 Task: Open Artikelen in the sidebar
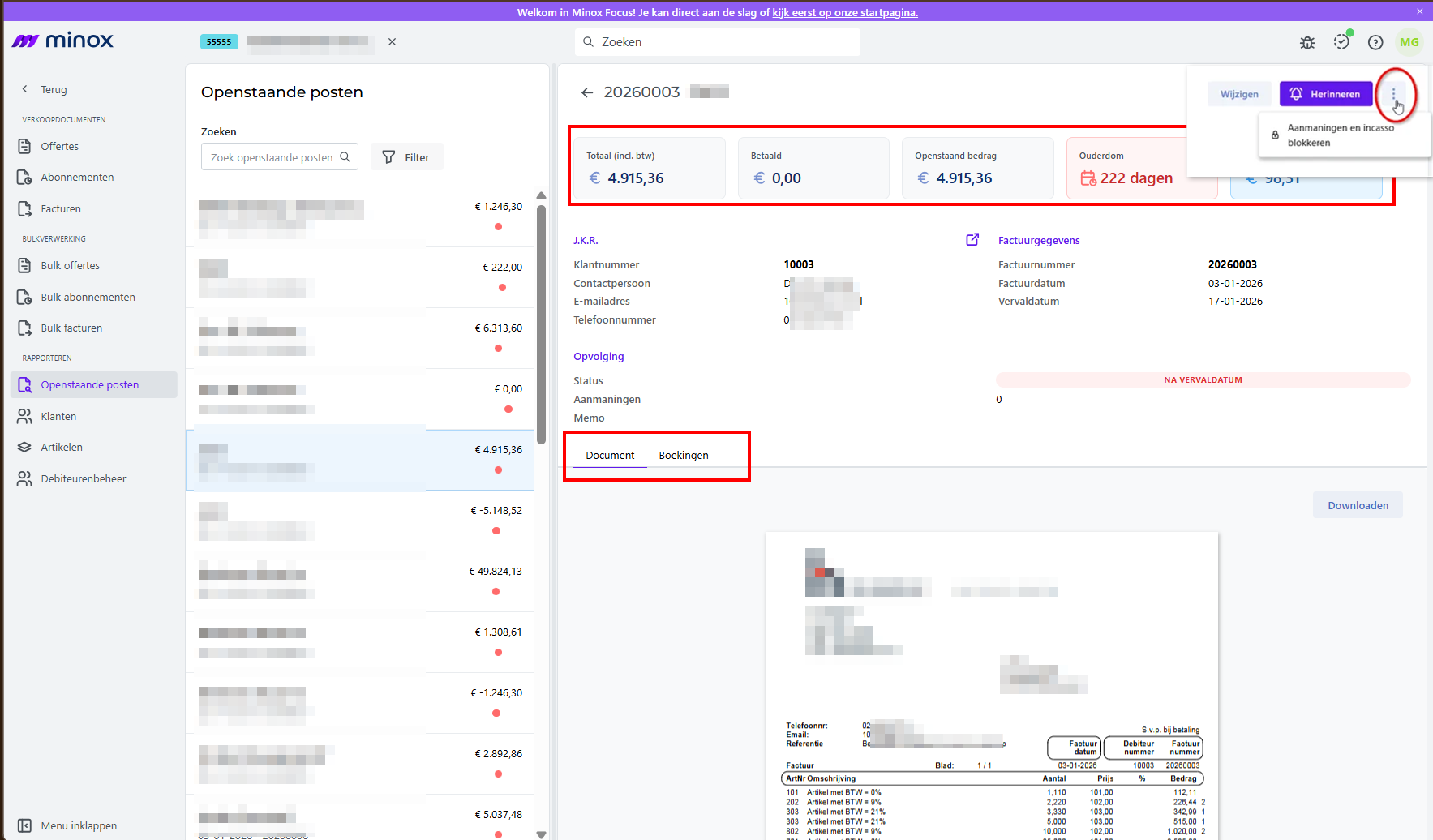tap(62, 448)
